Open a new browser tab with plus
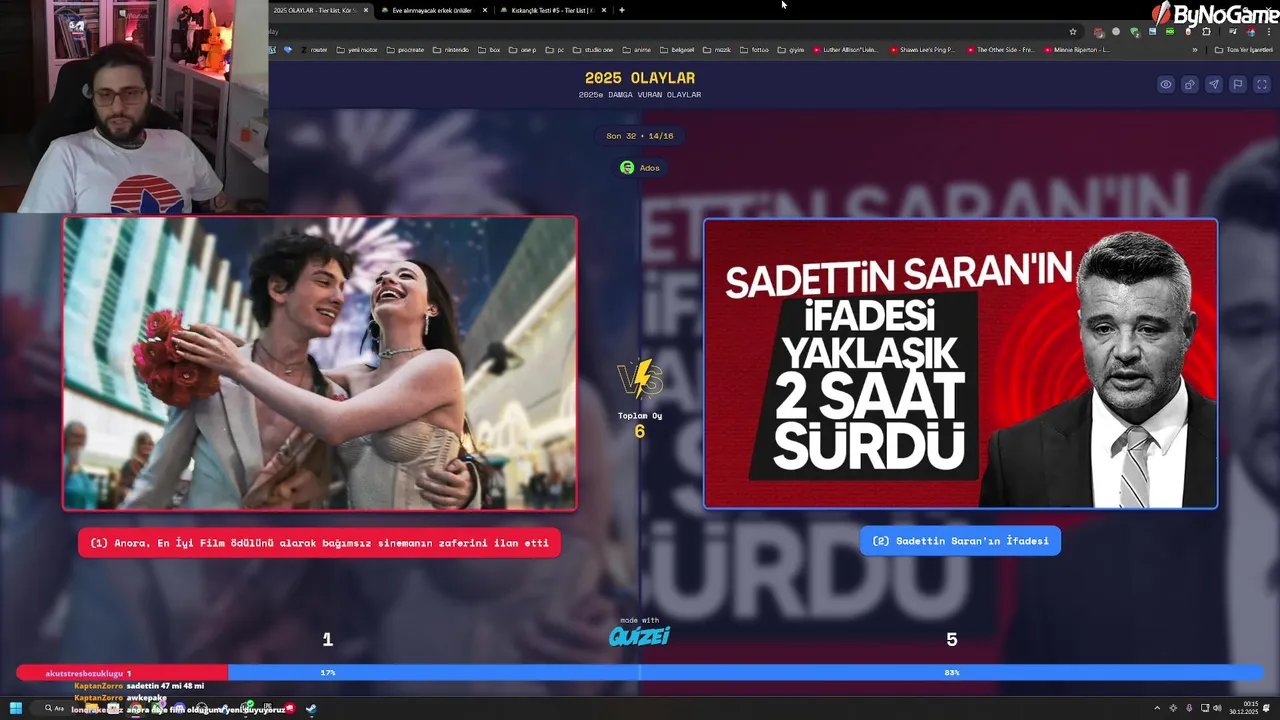Screen dimensions: 1280x720 [x=622, y=10]
